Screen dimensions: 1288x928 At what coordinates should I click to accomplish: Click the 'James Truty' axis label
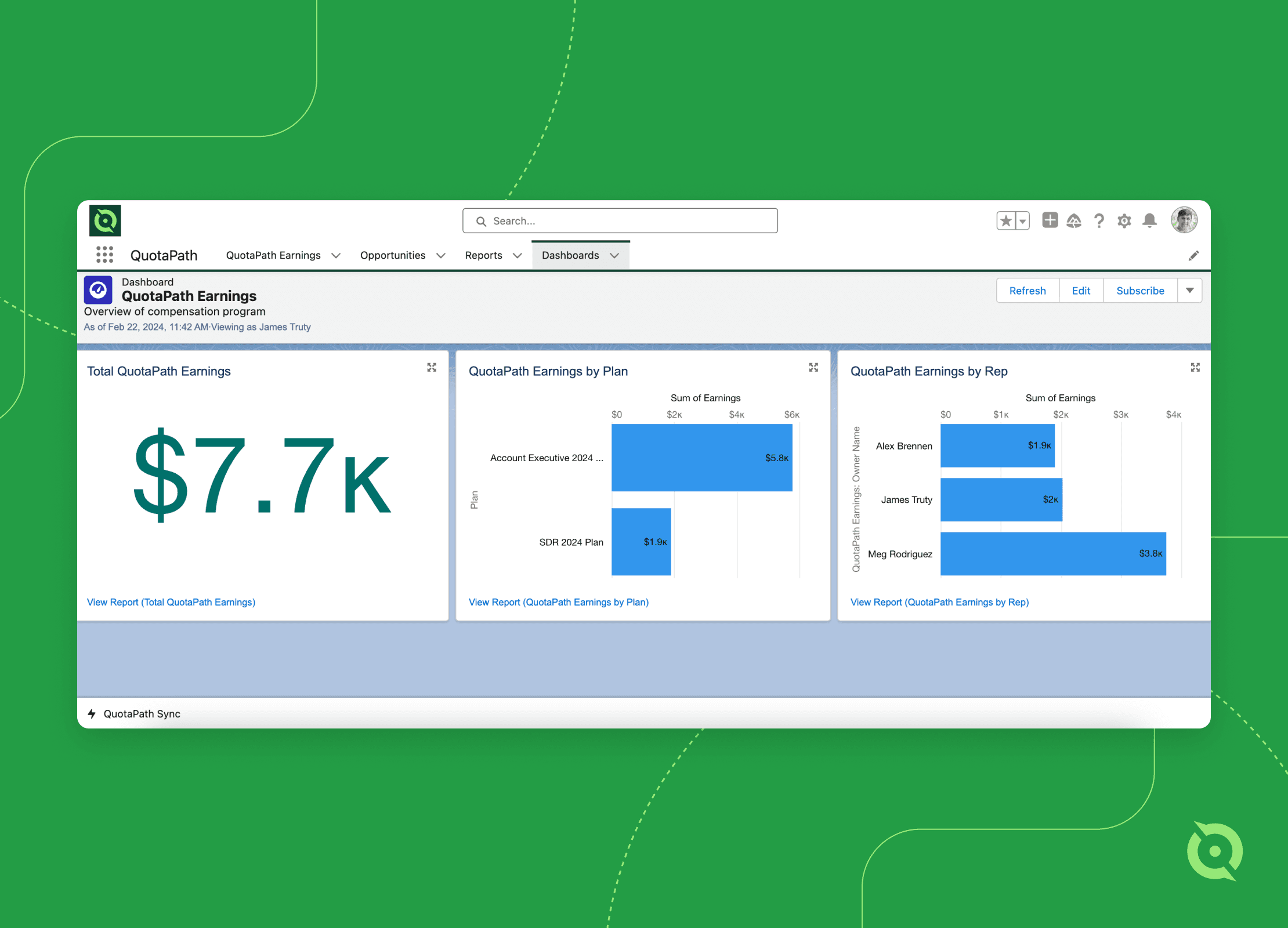[x=906, y=499]
